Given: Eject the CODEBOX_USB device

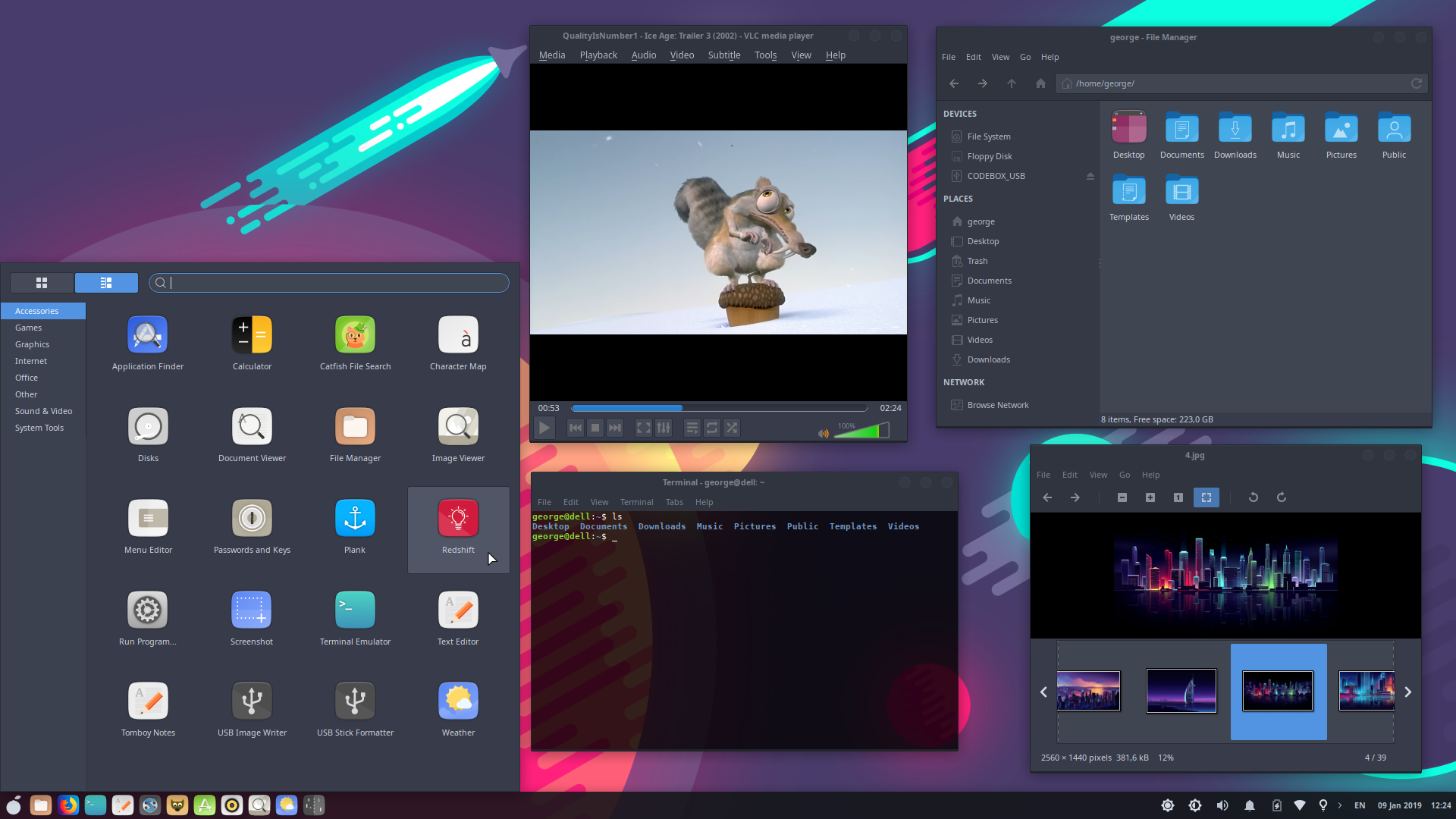Looking at the screenshot, I should 1090,176.
